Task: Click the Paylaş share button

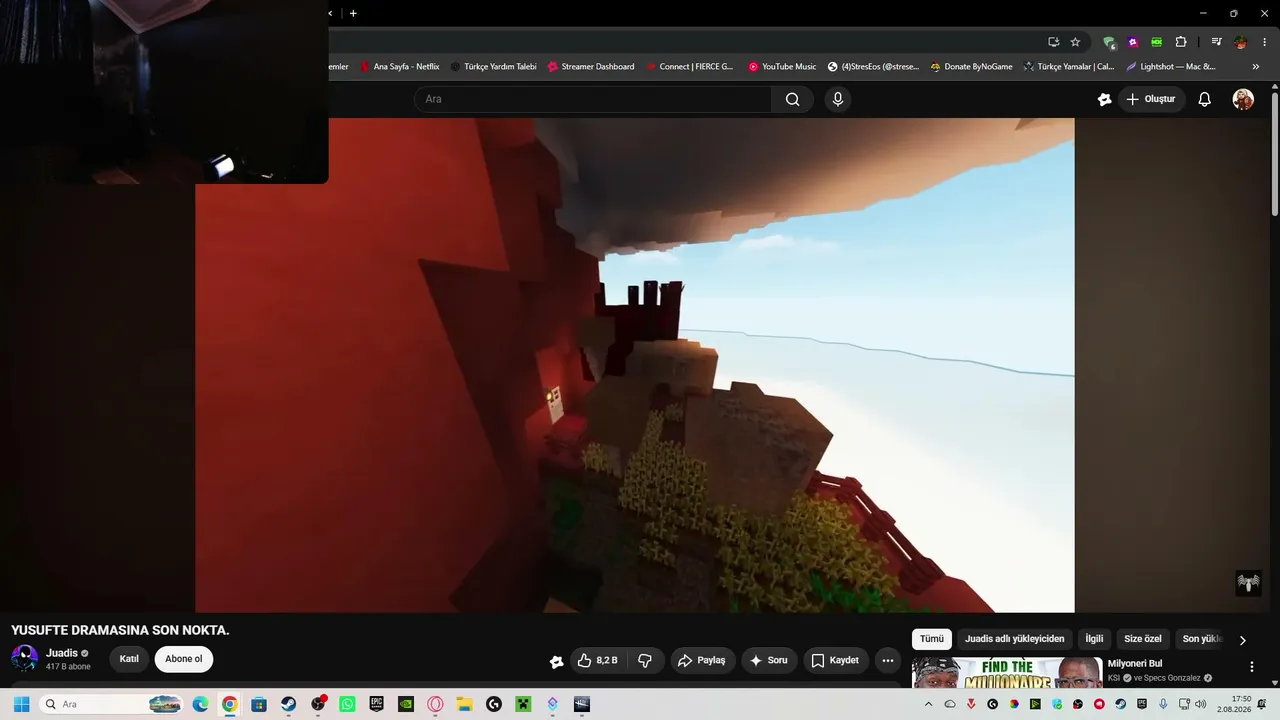Action: (x=702, y=660)
